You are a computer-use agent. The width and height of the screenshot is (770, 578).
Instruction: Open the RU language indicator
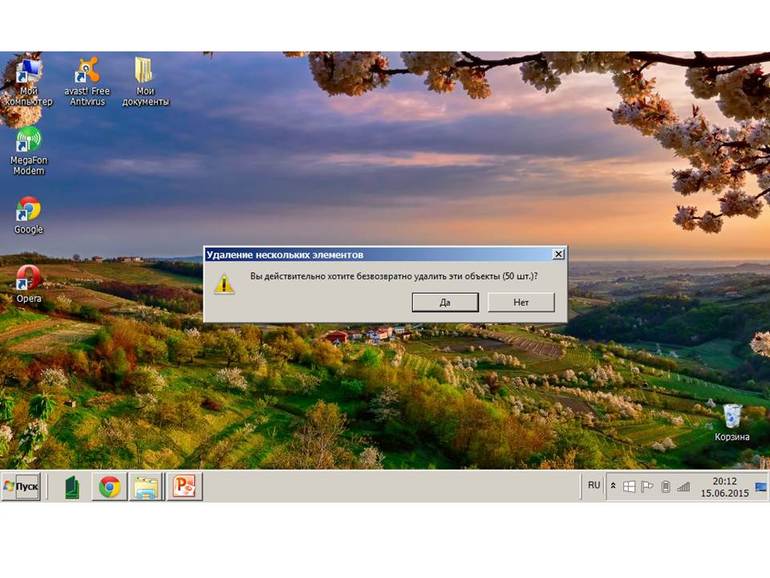(x=594, y=485)
